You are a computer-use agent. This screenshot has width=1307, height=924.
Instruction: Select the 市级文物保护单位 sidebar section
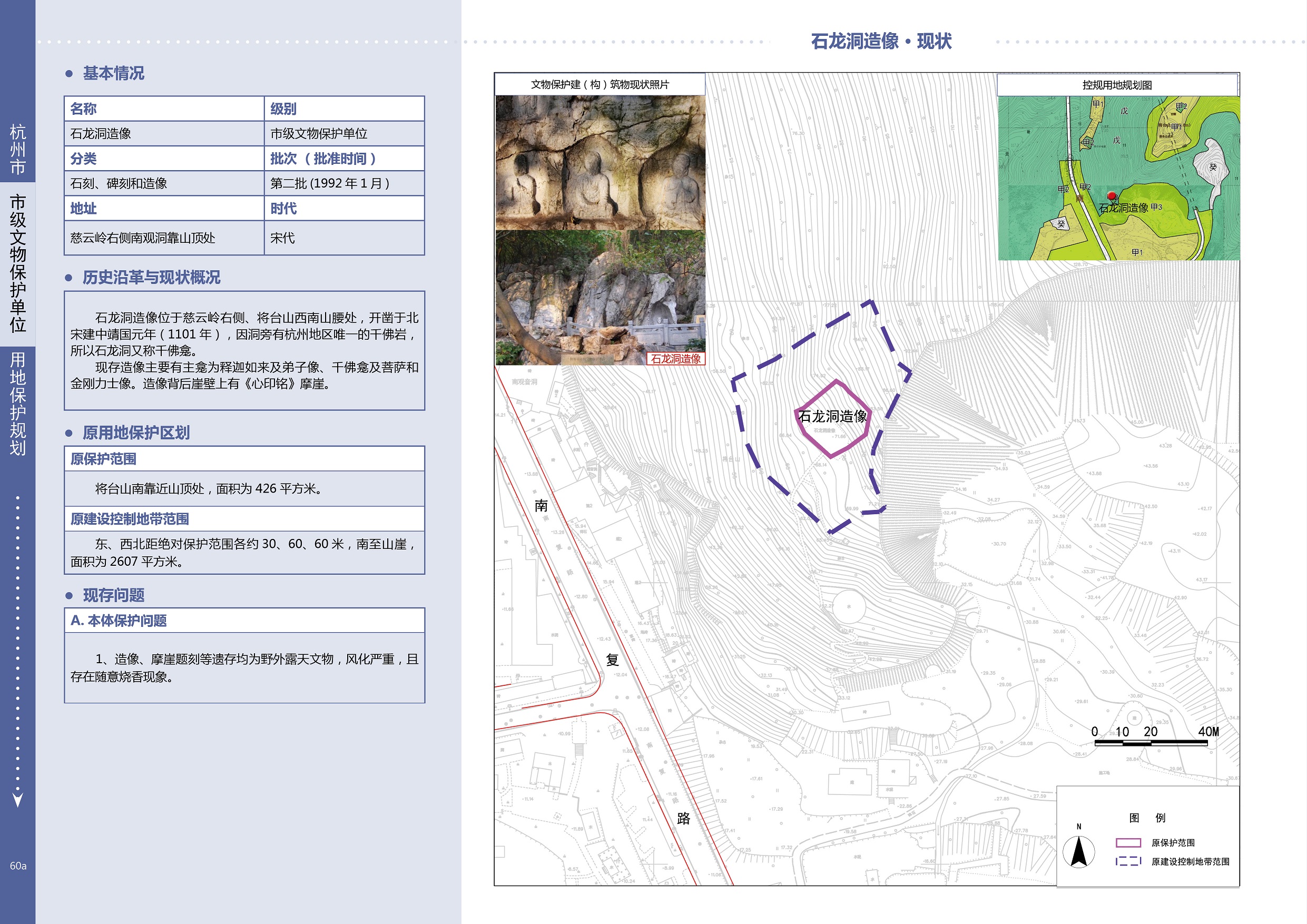tap(17, 263)
